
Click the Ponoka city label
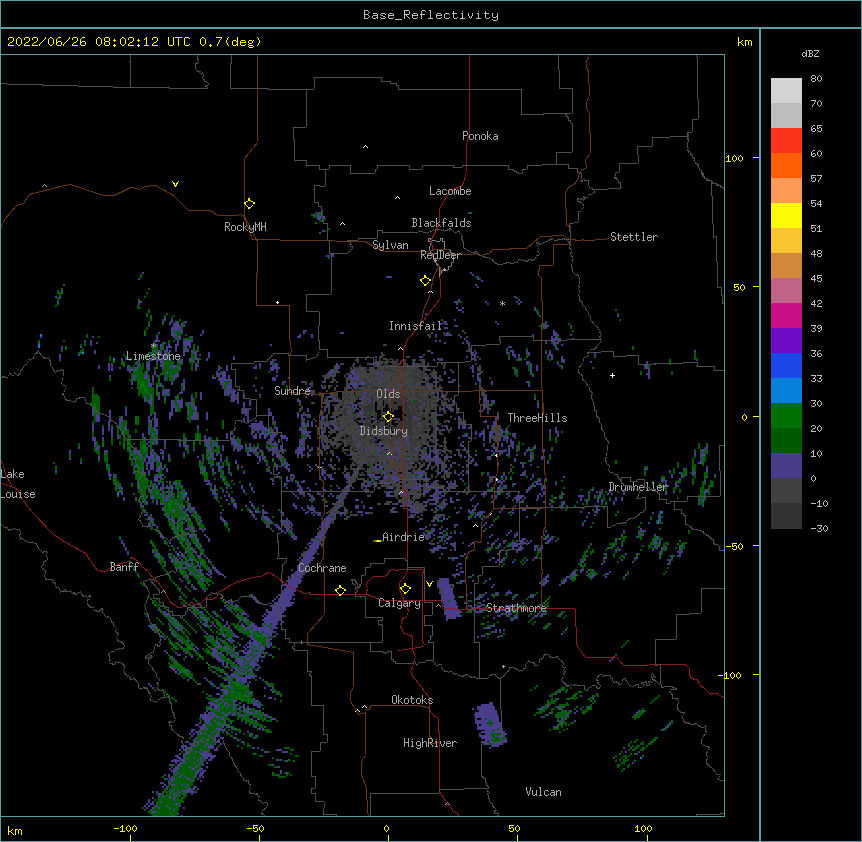click(x=480, y=136)
